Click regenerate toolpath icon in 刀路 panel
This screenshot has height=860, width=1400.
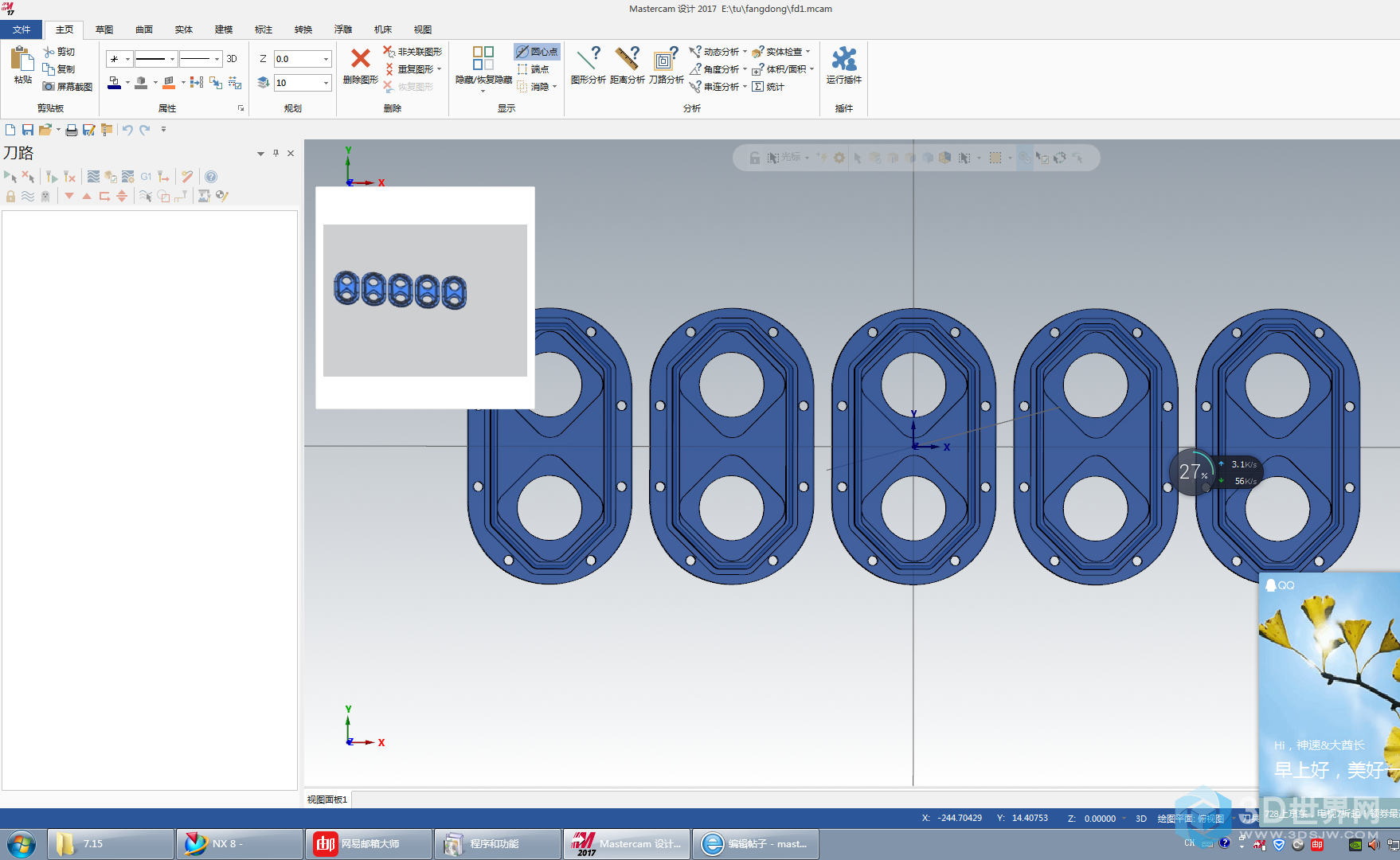(52, 177)
